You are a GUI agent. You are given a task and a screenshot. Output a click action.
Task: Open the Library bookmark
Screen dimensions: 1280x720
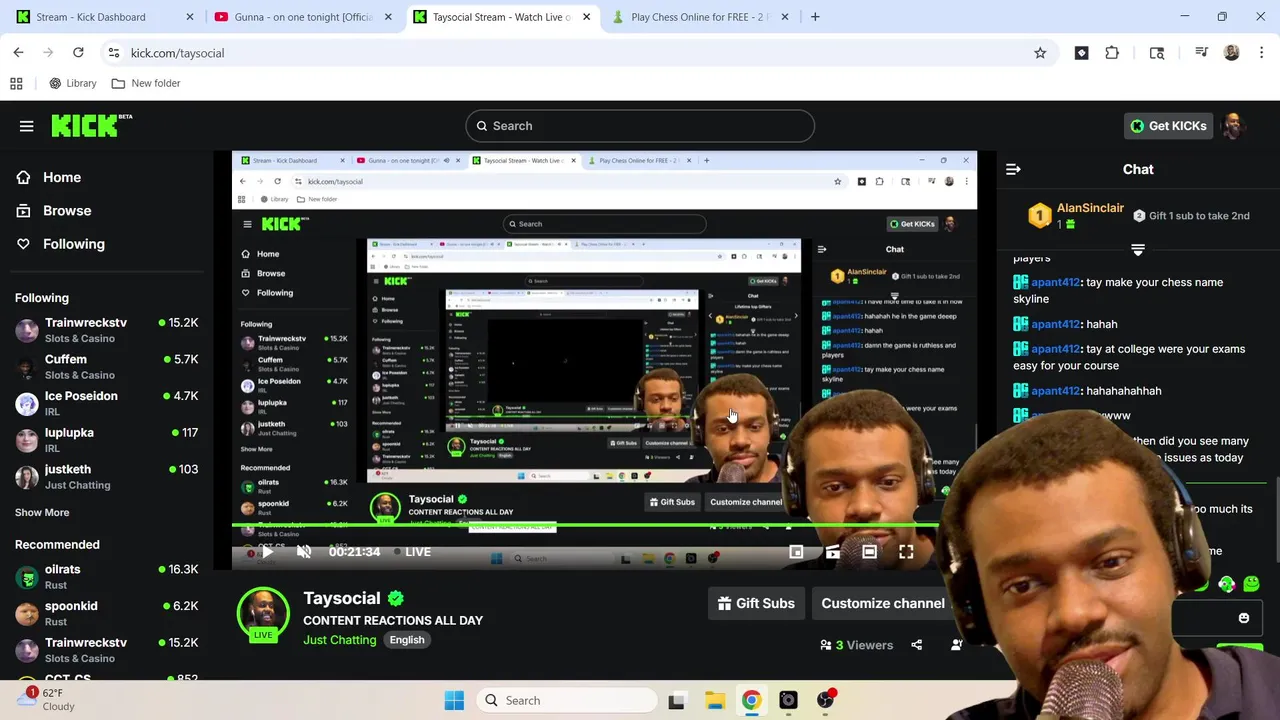click(x=73, y=83)
